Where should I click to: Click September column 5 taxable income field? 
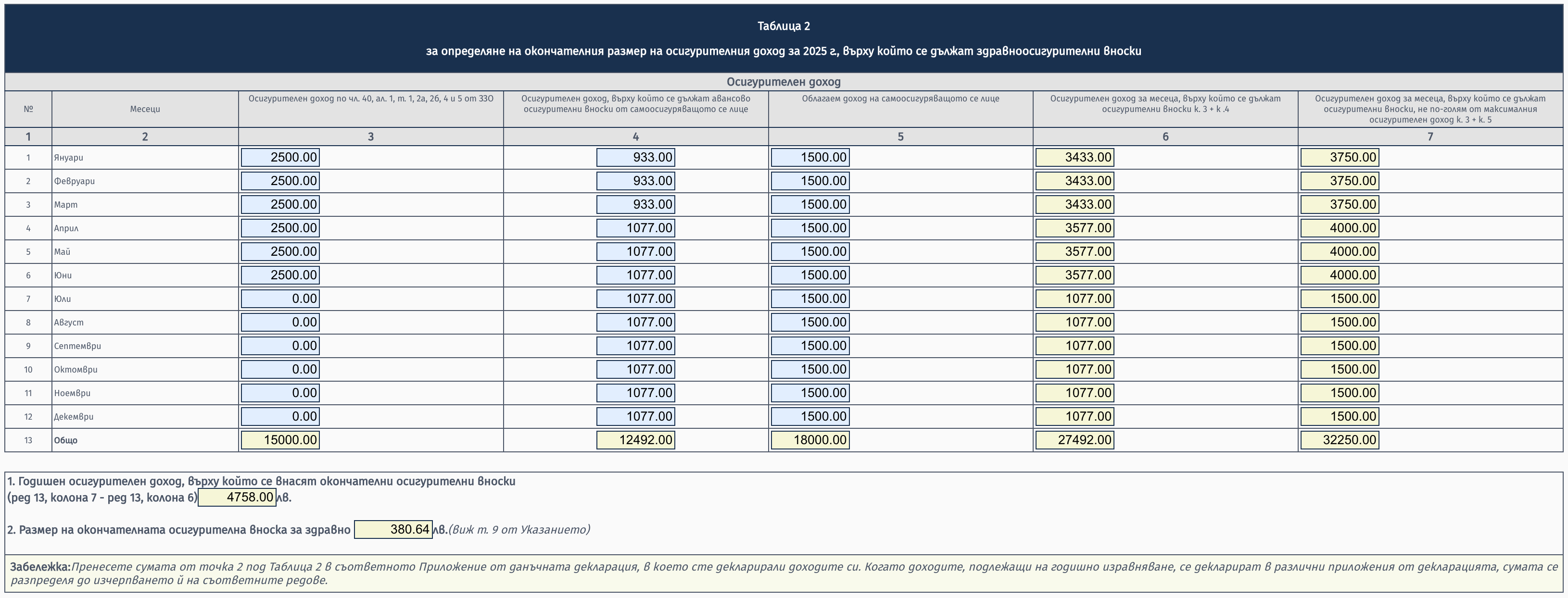809,346
